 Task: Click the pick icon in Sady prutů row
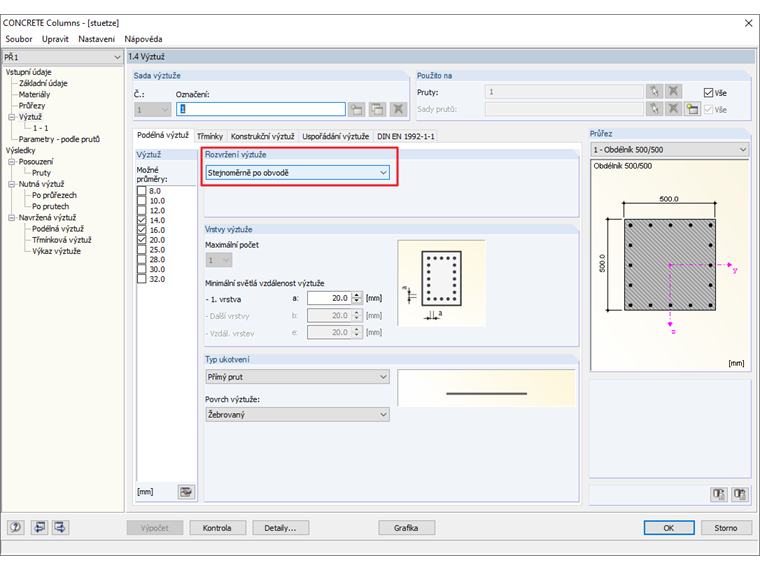(x=654, y=109)
